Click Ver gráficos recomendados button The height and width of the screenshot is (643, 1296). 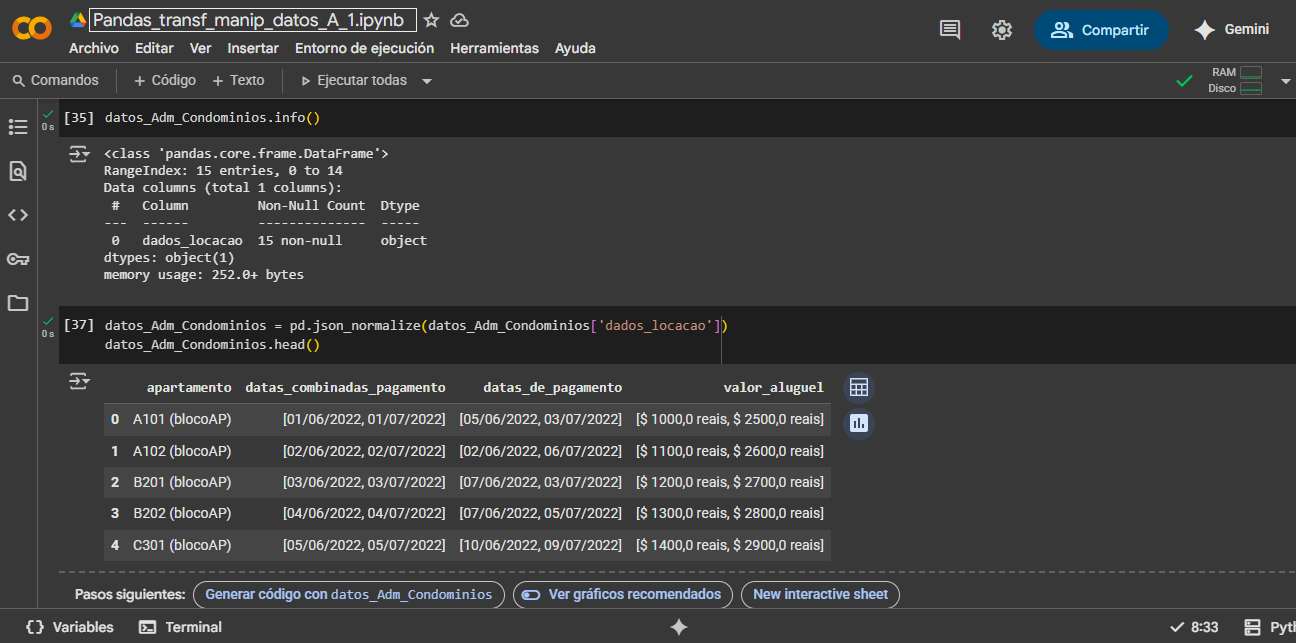[622, 595]
